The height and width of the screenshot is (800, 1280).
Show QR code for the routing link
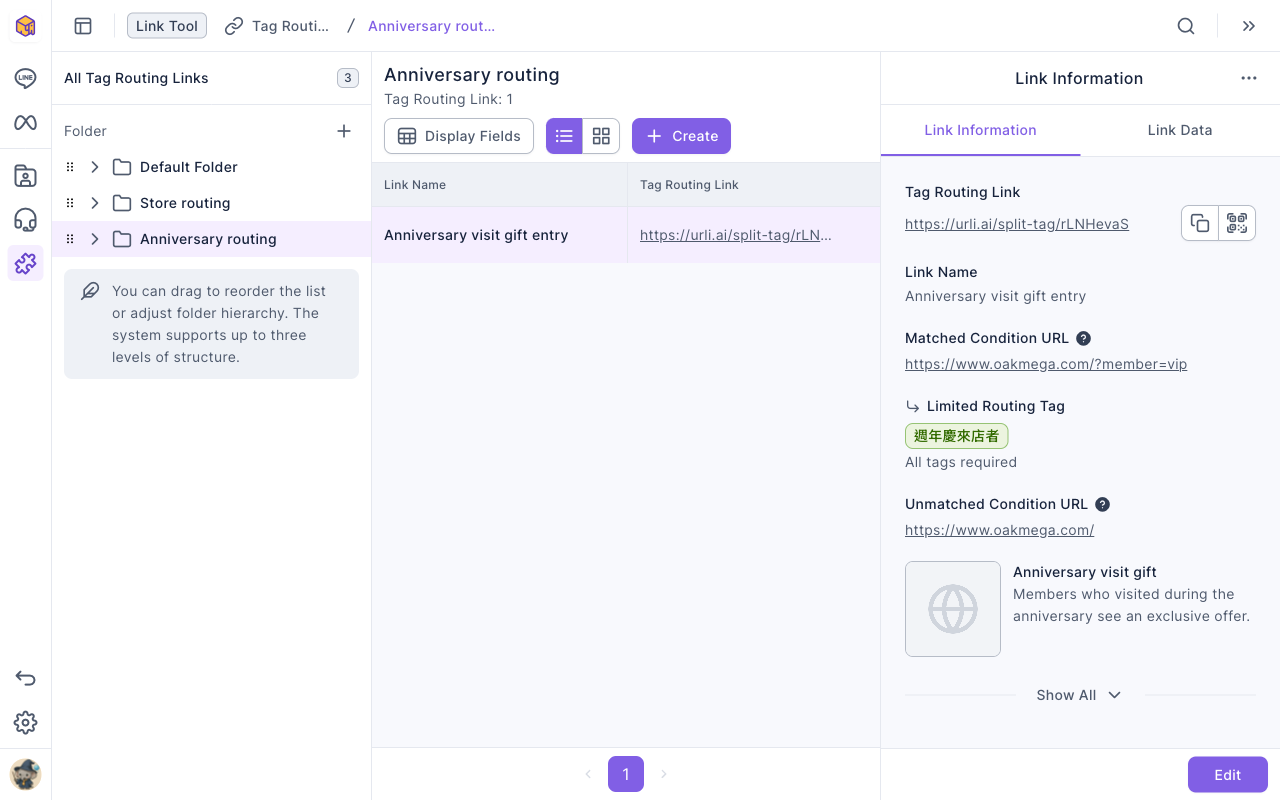(x=1237, y=223)
